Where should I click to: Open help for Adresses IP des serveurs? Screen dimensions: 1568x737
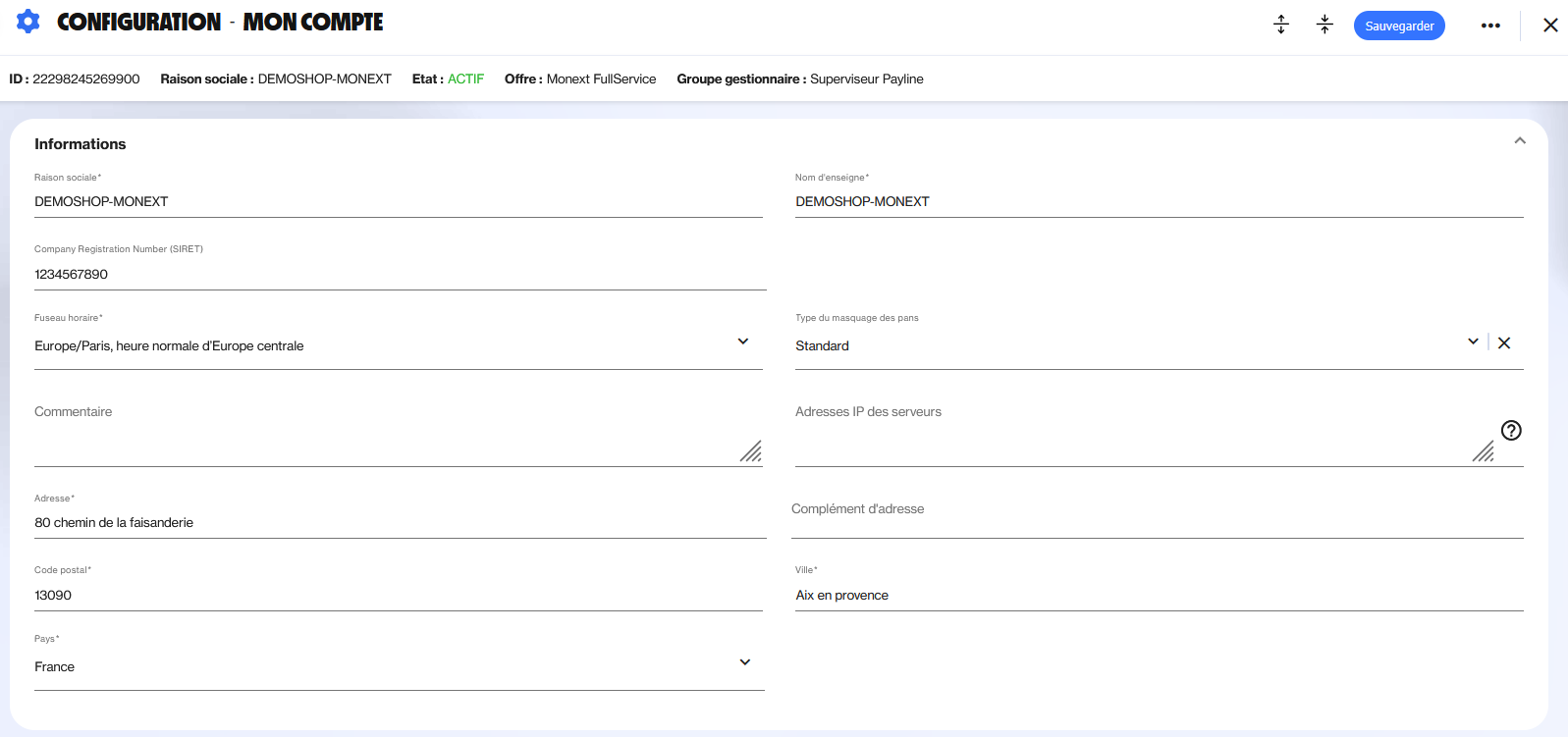click(x=1511, y=430)
